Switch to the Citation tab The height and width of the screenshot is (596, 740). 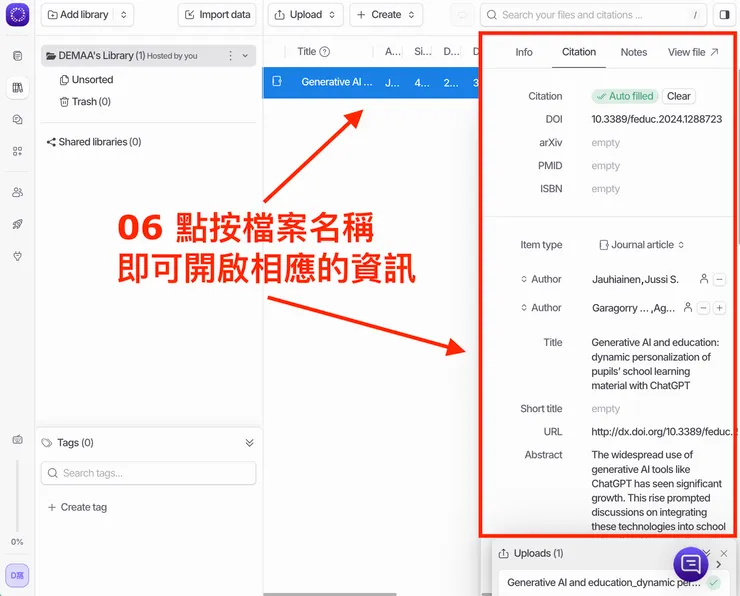click(579, 52)
